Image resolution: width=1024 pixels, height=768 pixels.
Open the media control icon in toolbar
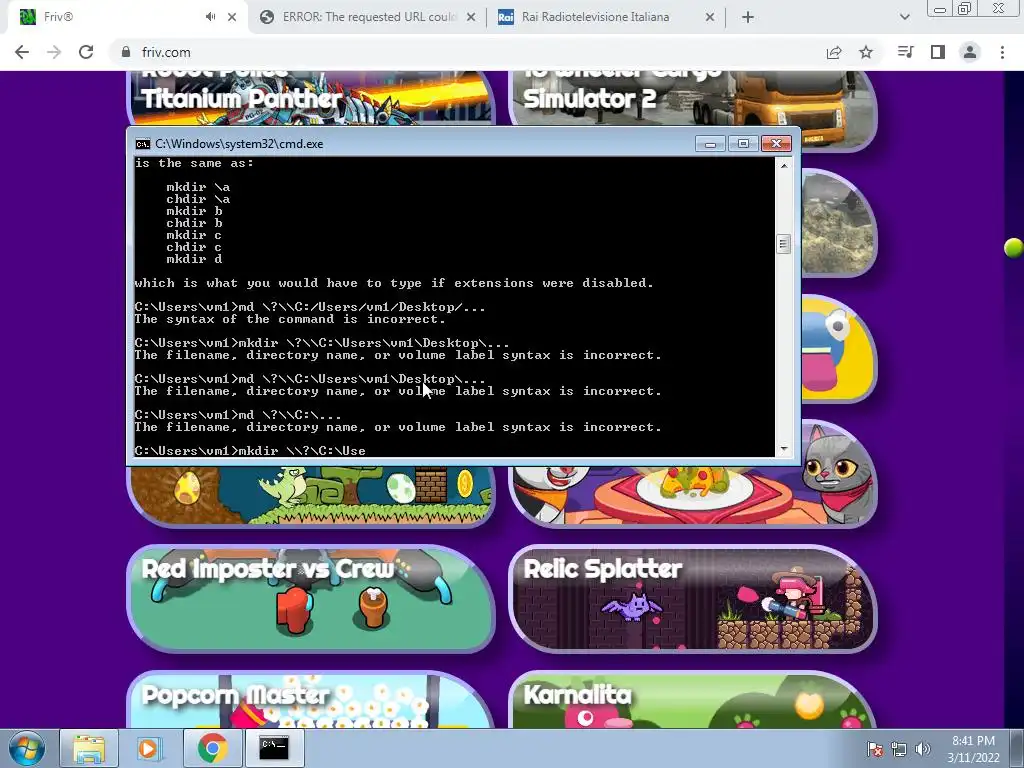coord(905,52)
